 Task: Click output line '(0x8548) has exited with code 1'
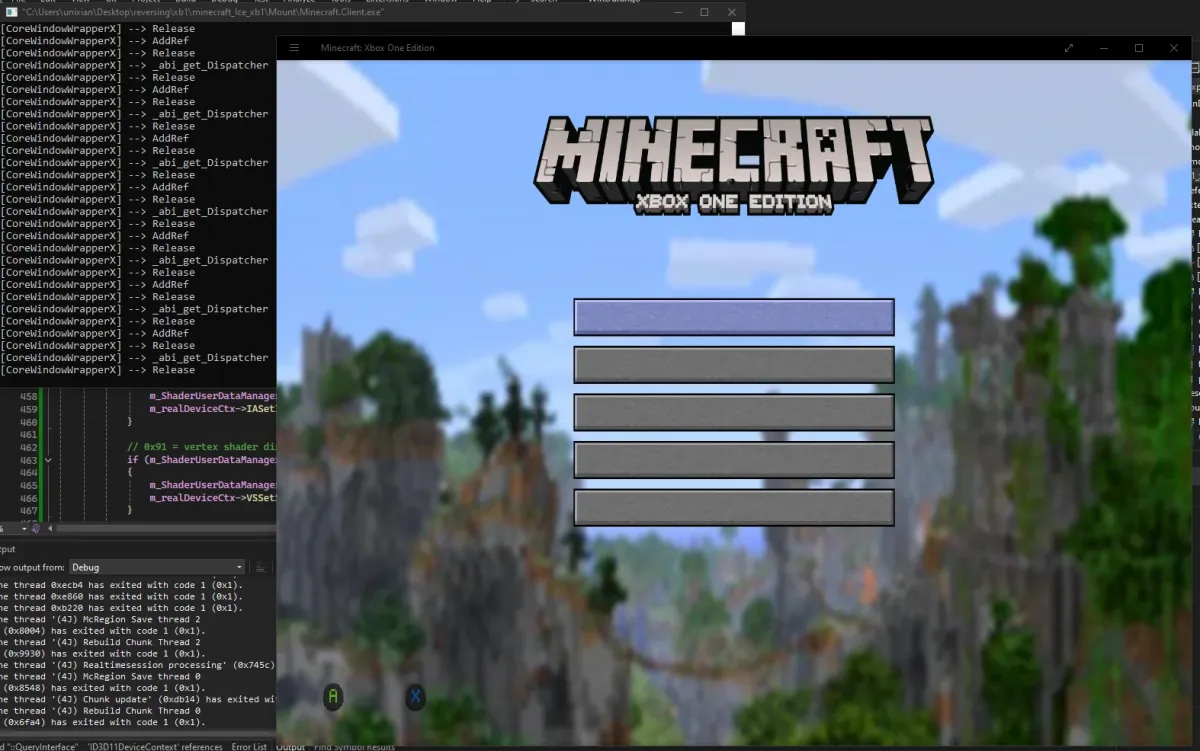pos(104,688)
